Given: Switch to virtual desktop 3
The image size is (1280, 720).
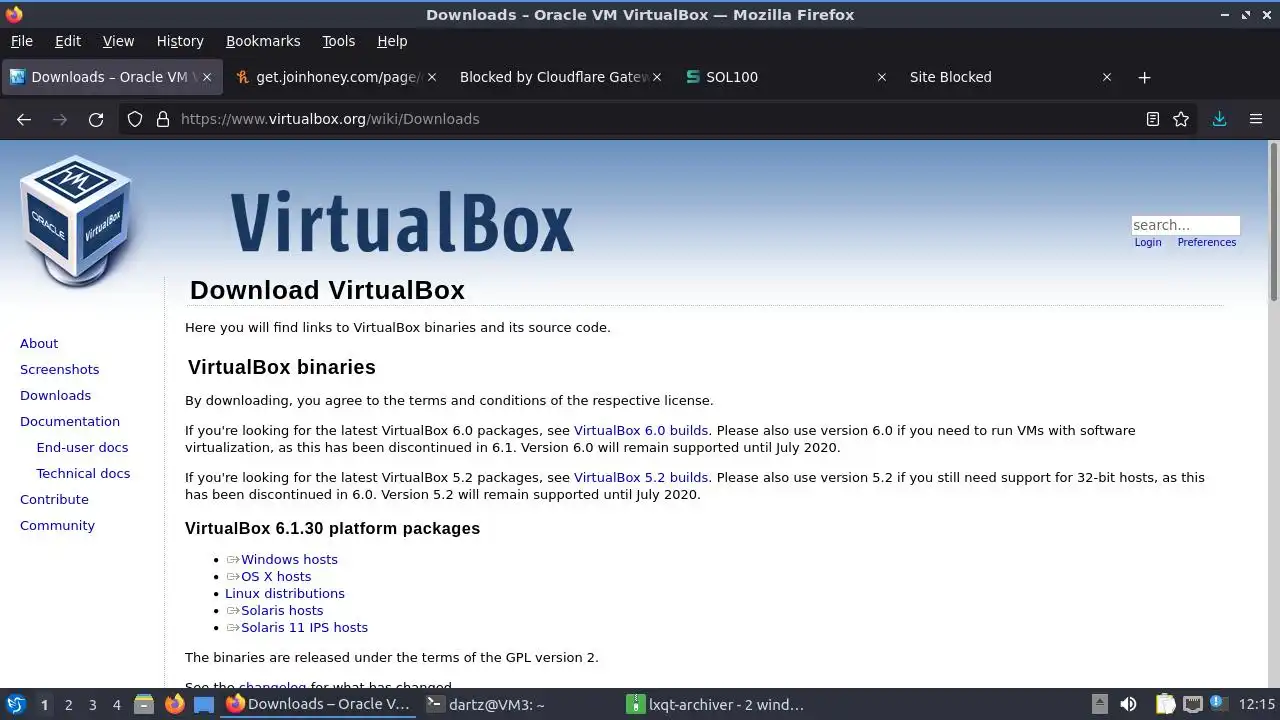Looking at the screenshot, I should tap(92, 705).
